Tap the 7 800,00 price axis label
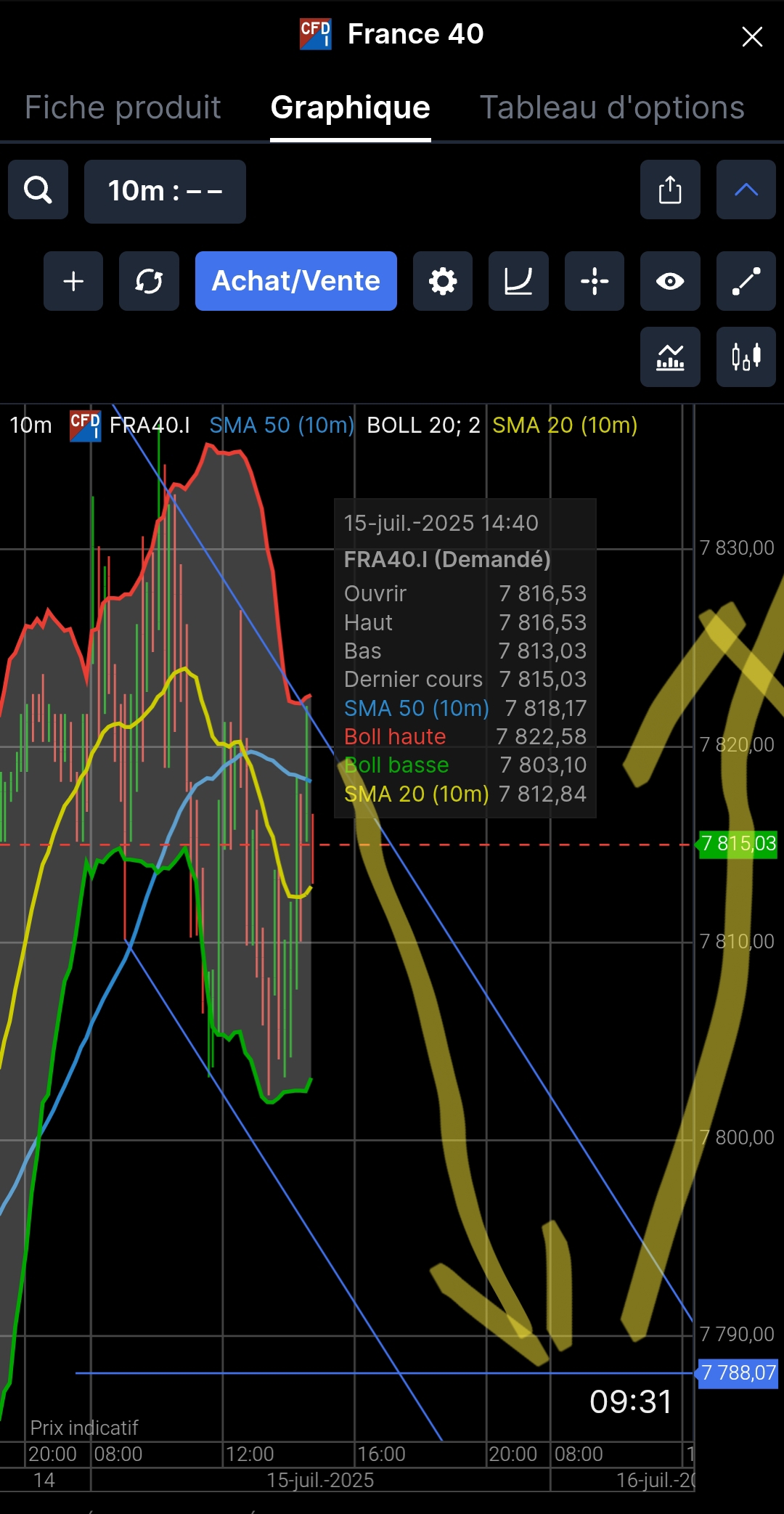The width and height of the screenshot is (784, 1514). click(x=737, y=1137)
